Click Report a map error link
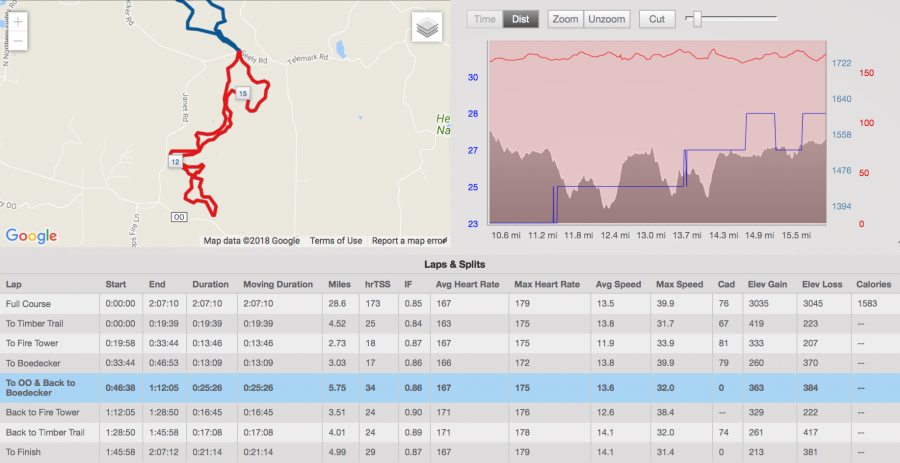 tap(409, 241)
